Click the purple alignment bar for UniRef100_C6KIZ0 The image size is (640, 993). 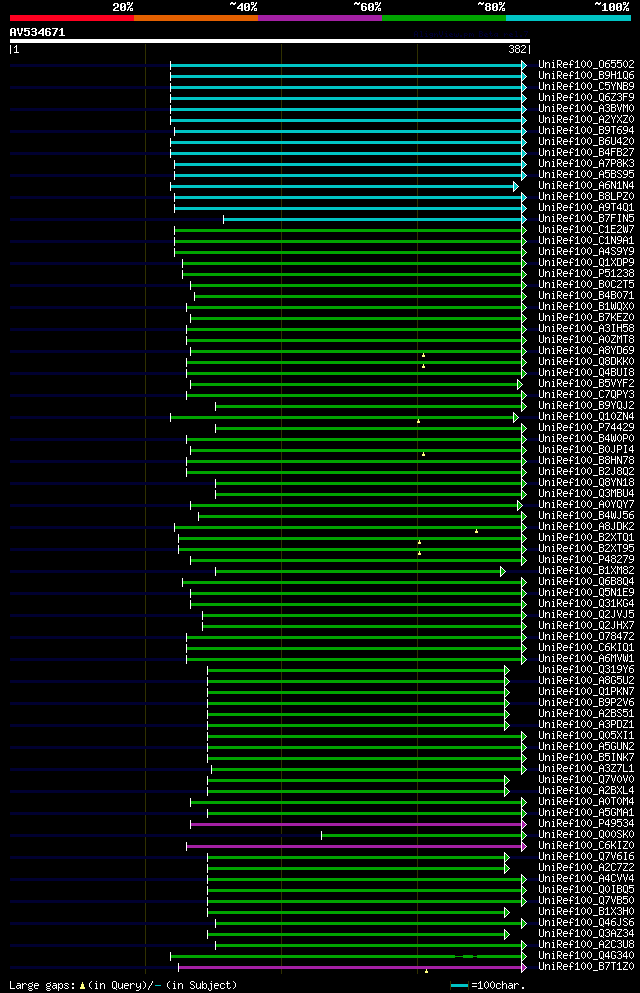click(x=355, y=846)
